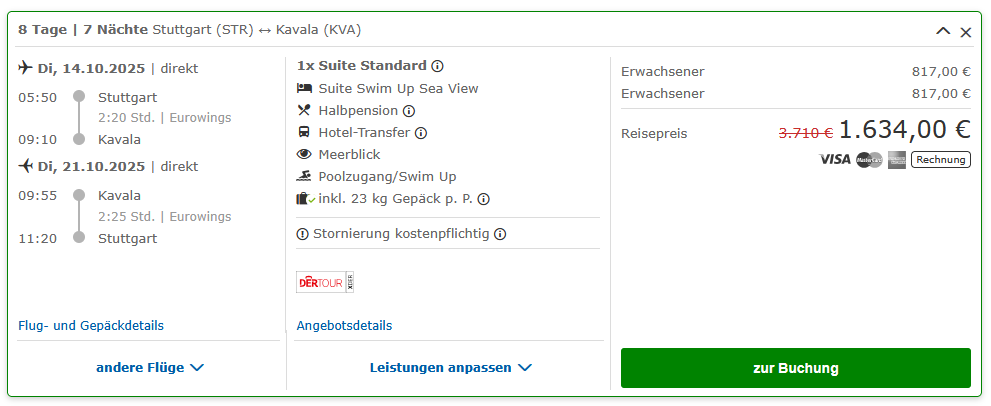Image resolution: width=991 pixels, height=406 pixels.
Task: Open Flug- und Gepäckdetails link
Action: pos(91,326)
